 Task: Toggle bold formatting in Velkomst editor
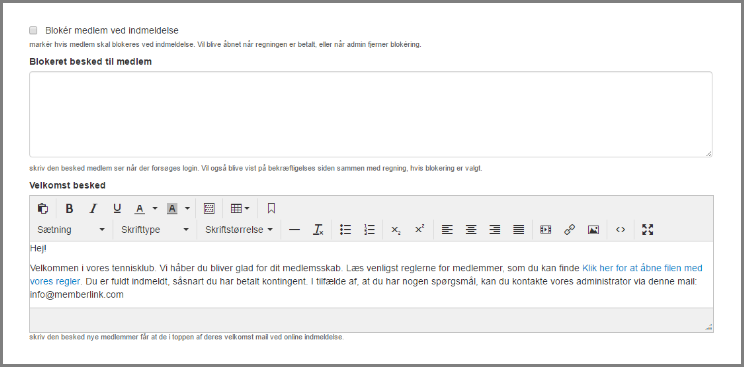coord(69,208)
